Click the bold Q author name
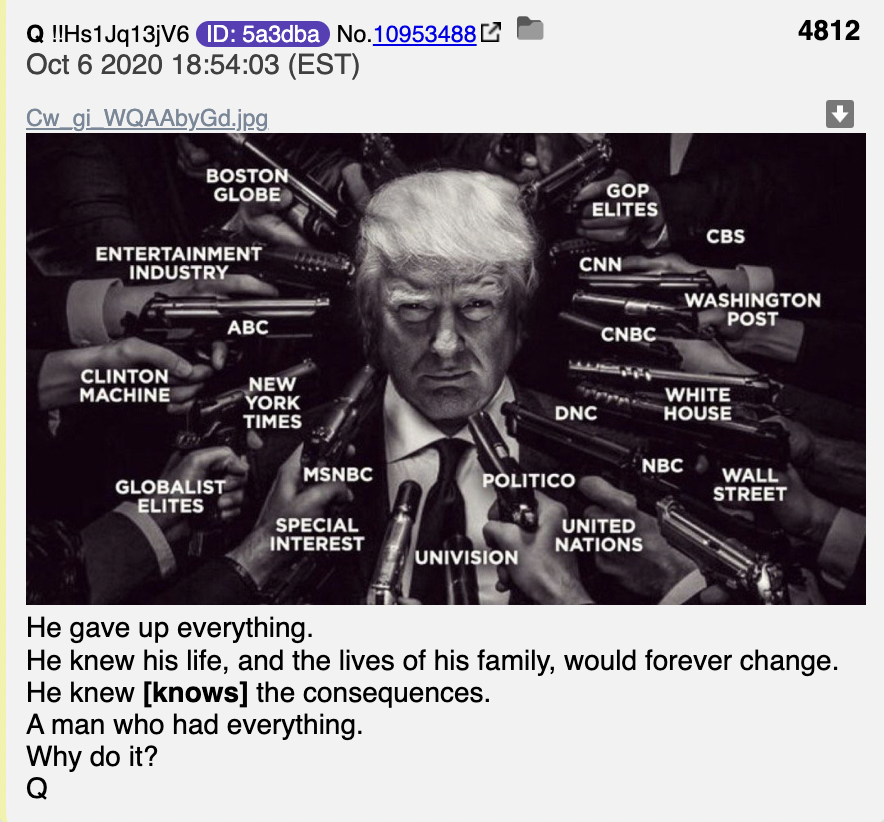 click(x=35, y=34)
